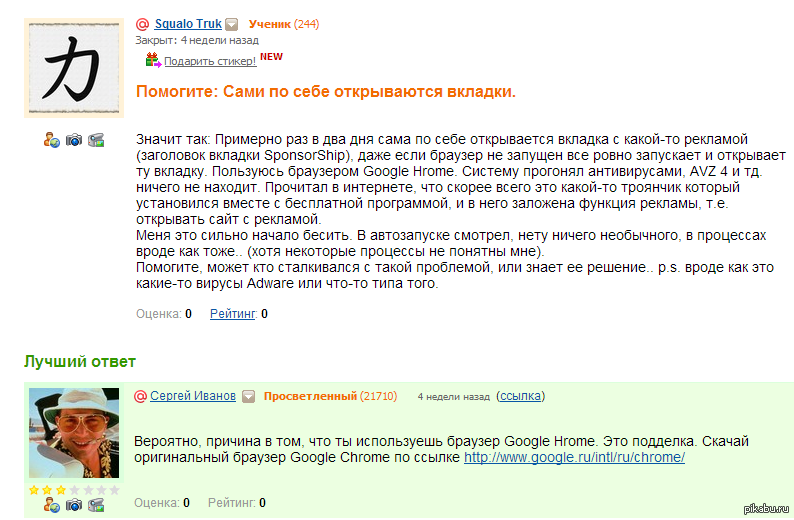Open Сергей Иванов's profile link

193,396
